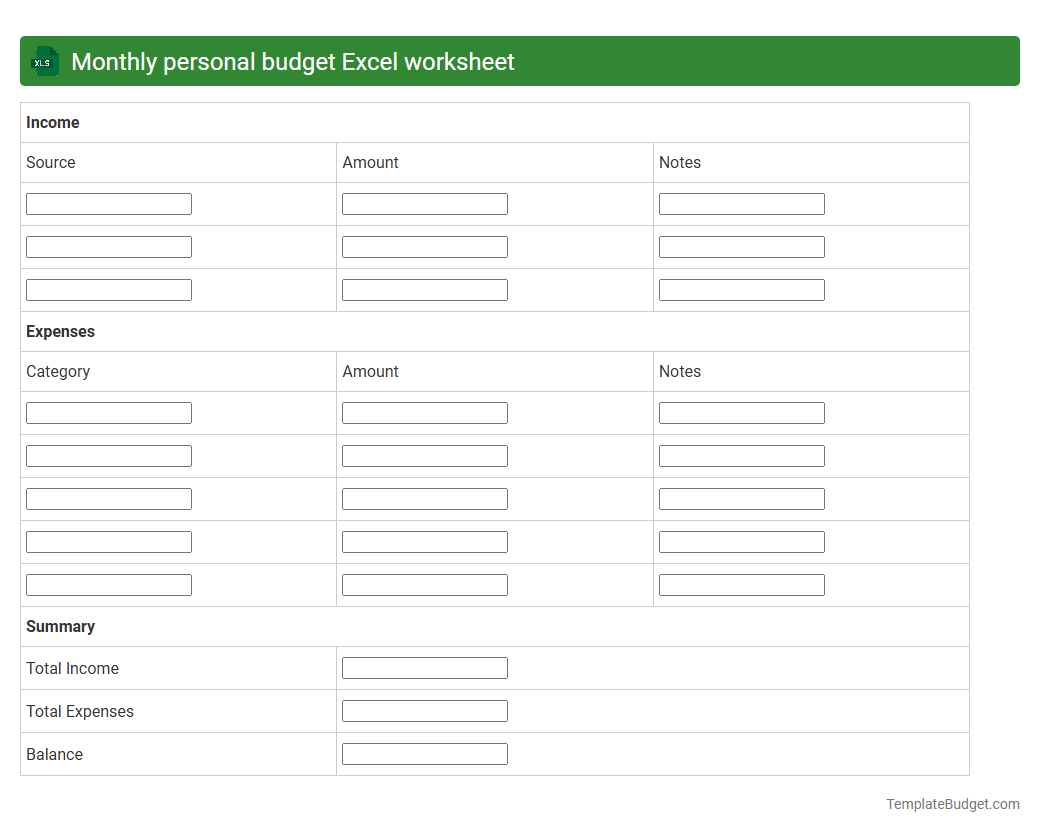Image resolution: width=1040 pixels, height=833 pixels.
Task: Click the Total Income input field
Action: tap(424, 667)
